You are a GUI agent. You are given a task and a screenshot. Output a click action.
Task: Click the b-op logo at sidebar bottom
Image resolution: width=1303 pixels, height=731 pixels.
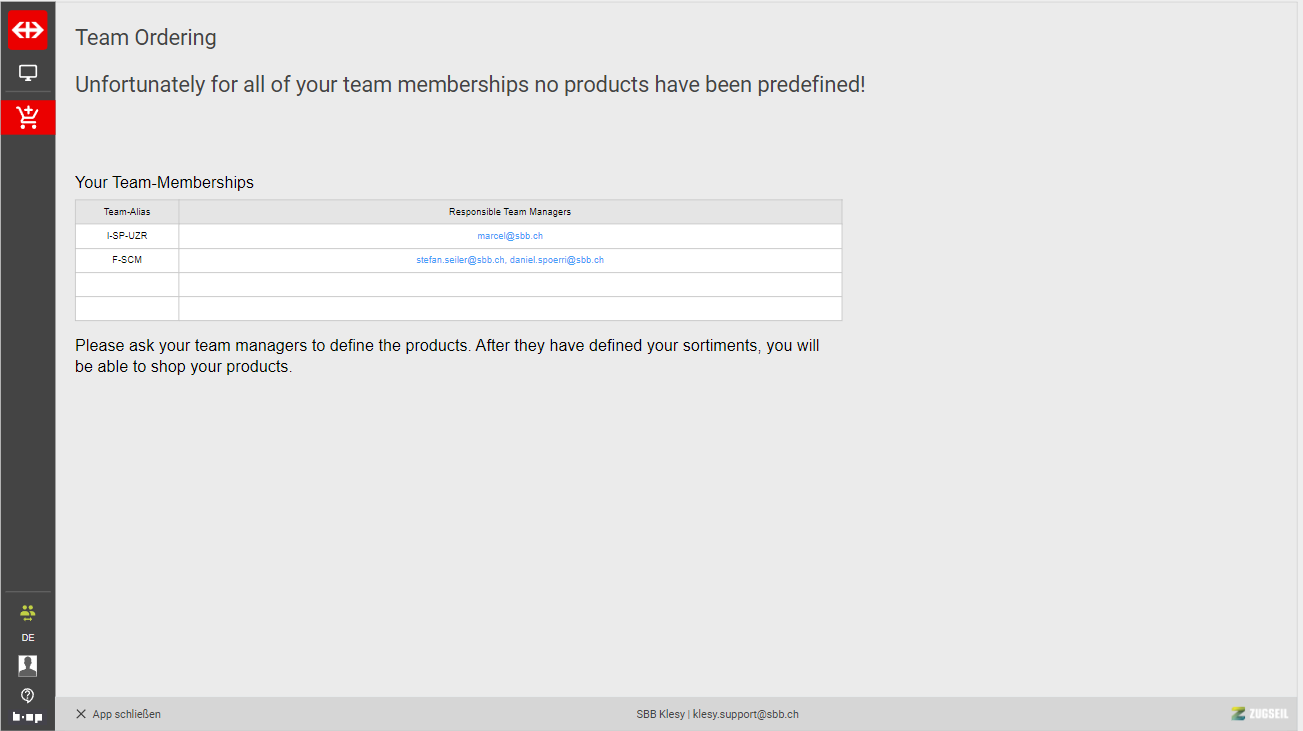click(28, 716)
